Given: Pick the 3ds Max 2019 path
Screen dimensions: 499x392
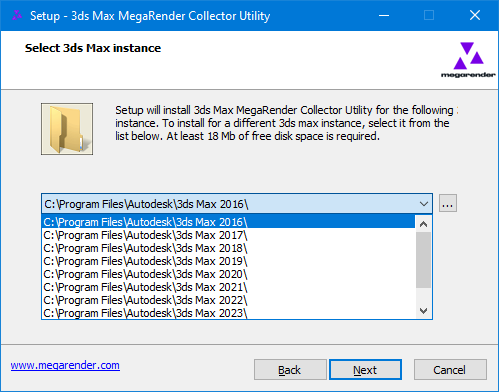Looking at the screenshot, I should [228, 261].
